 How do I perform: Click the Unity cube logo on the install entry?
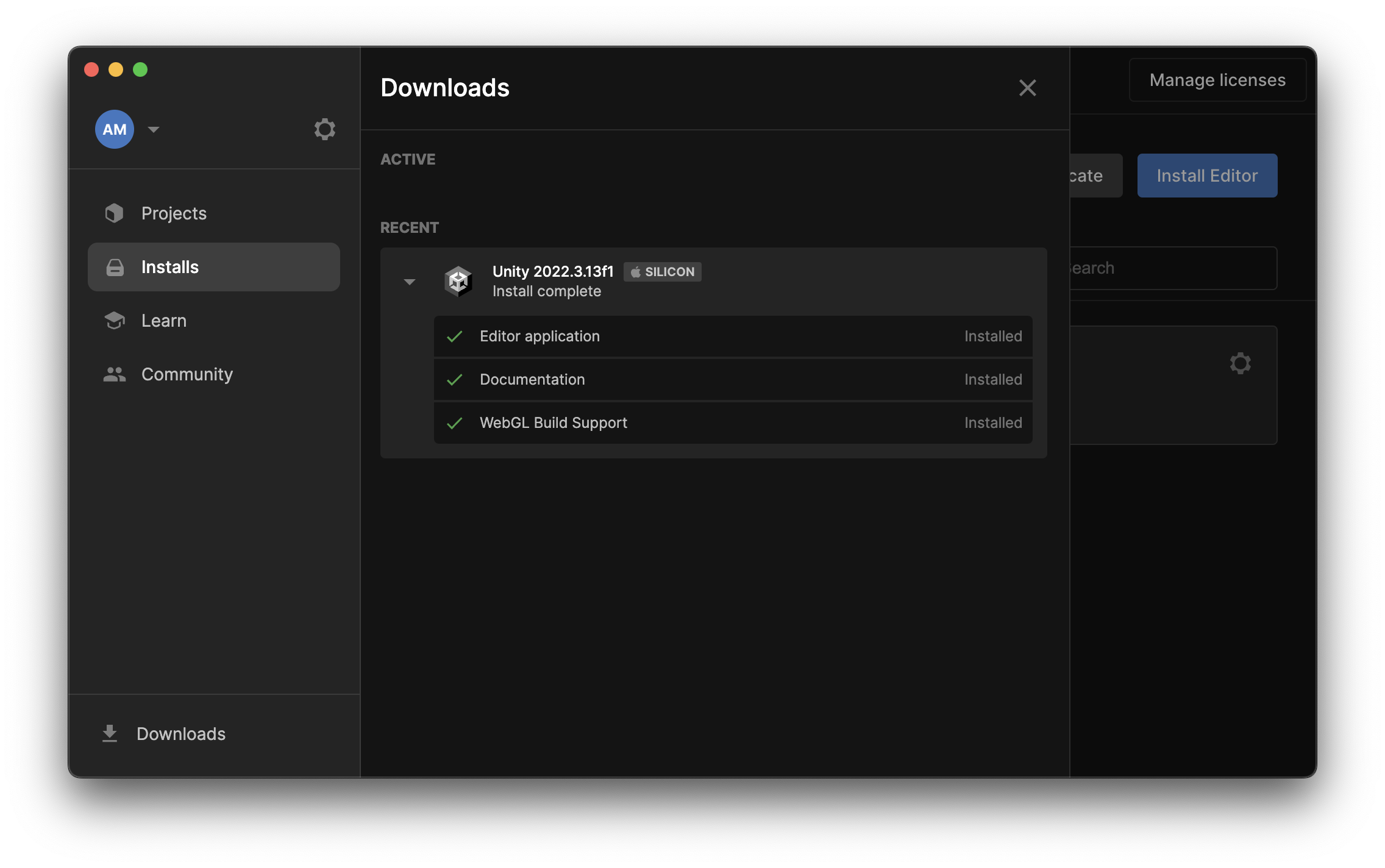(459, 282)
